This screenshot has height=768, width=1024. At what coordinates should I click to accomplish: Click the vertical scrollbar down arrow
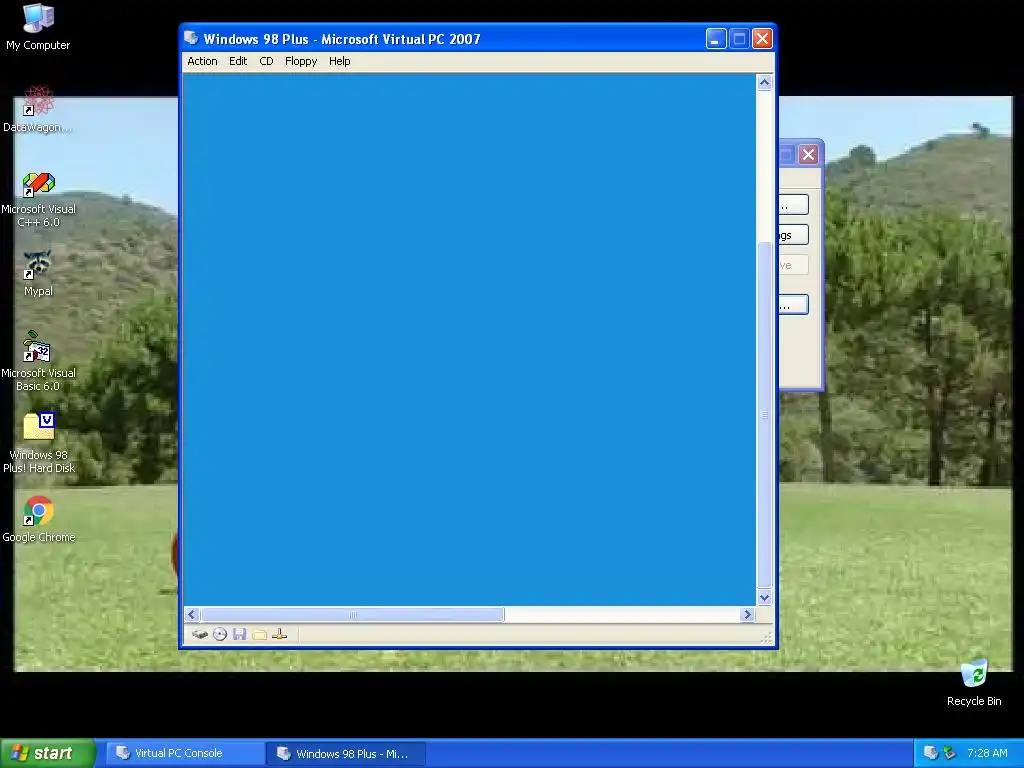pyautogui.click(x=765, y=598)
